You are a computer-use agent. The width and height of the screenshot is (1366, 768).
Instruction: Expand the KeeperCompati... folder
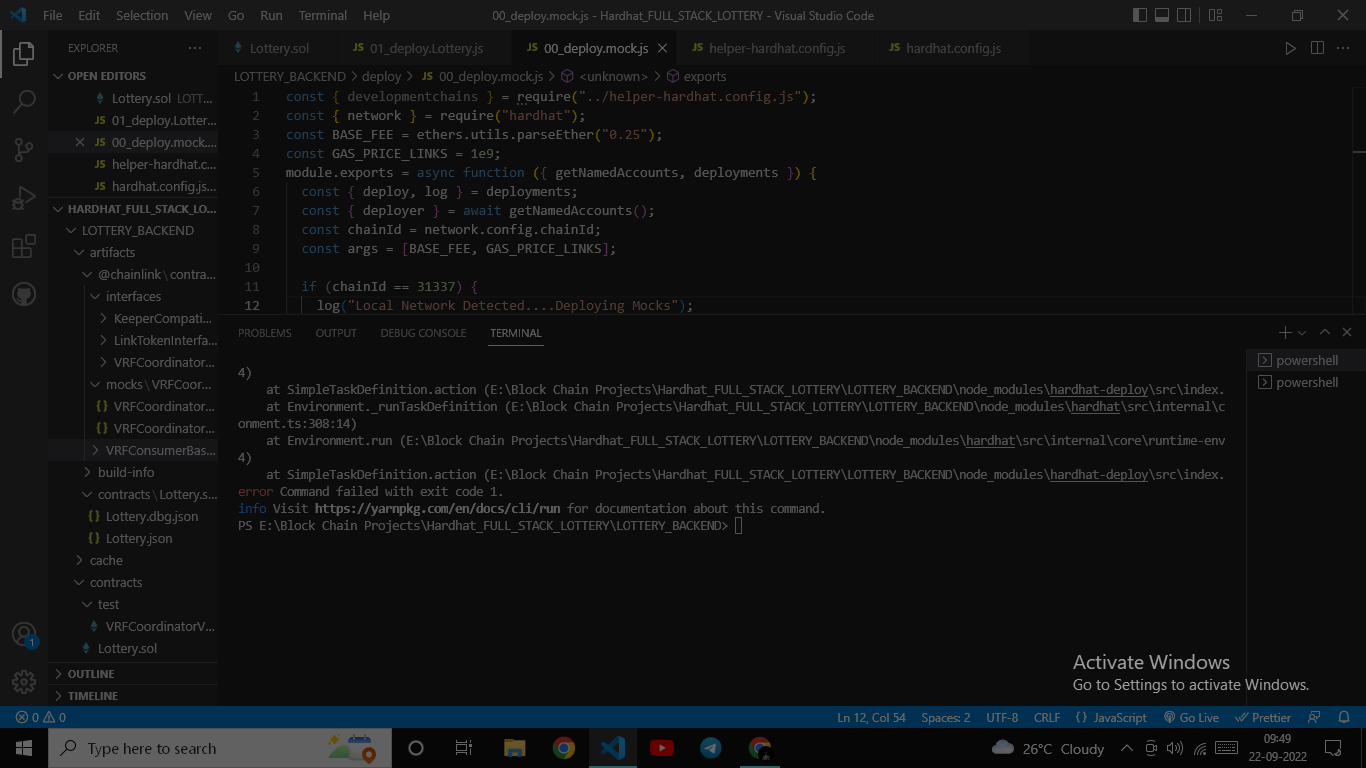coord(163,318)
